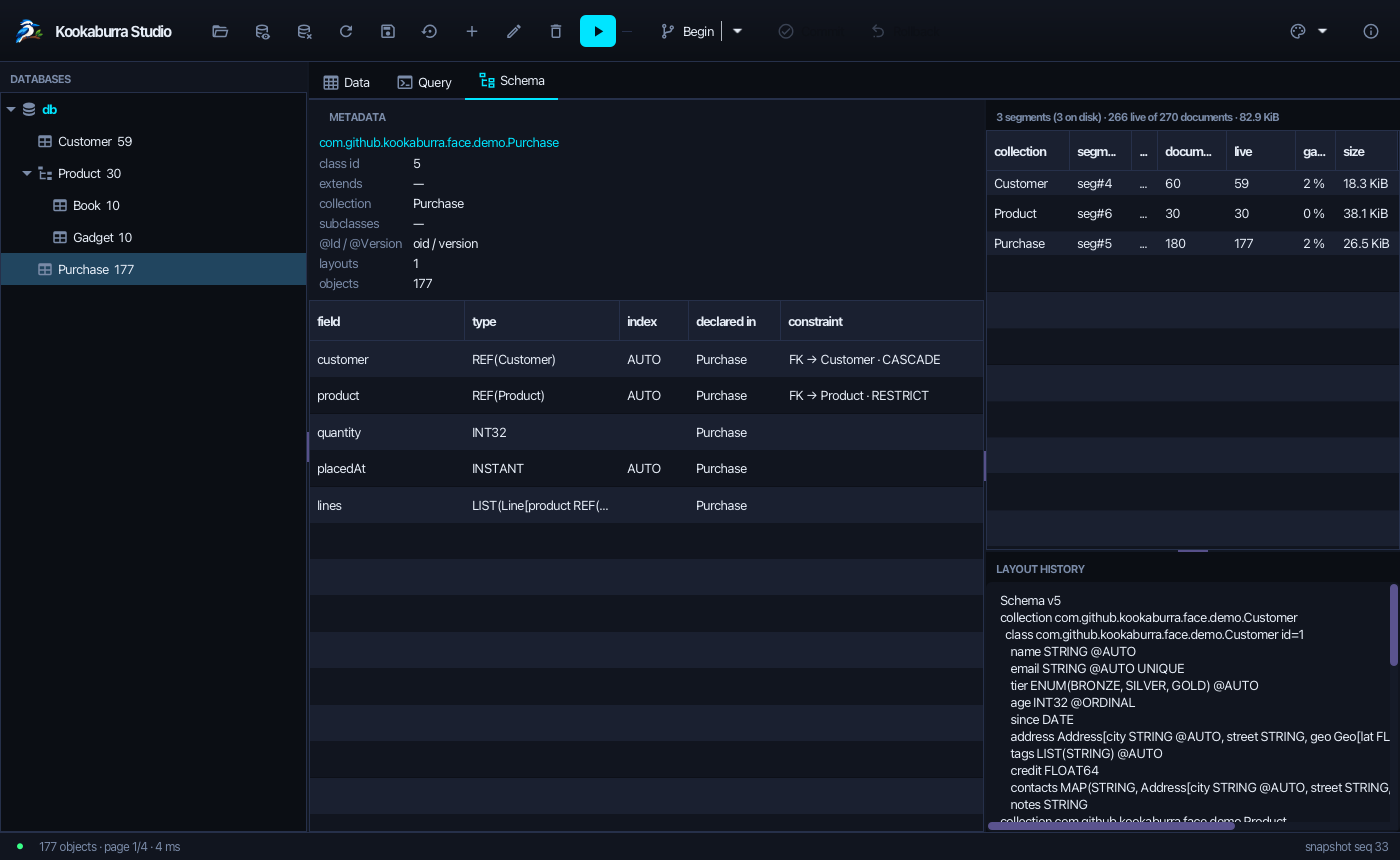Click Begin to start a transaction
Image resolution: width=1400 pixels, height=860 pixels.
(x=687, y=31)
